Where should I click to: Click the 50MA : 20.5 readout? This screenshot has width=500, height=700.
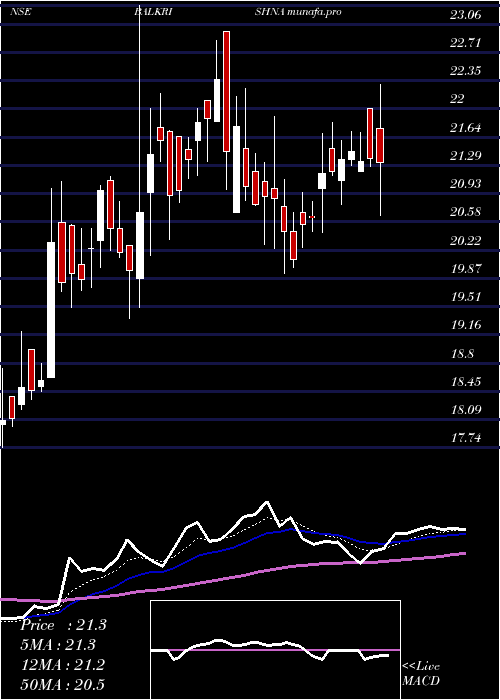62,684
